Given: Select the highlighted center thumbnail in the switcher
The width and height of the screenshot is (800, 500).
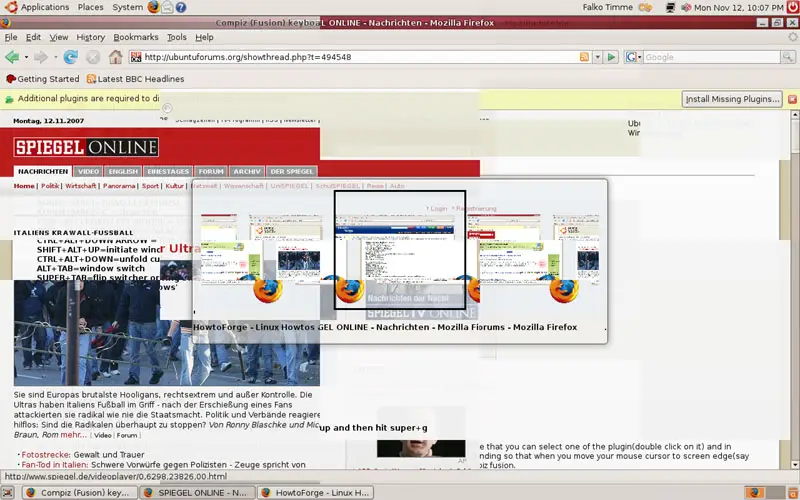Looking at the screenshot, I should [400, 250].
